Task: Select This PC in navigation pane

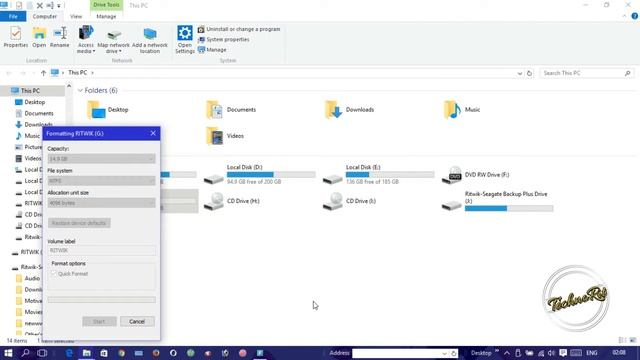Action: coord(30,91)
